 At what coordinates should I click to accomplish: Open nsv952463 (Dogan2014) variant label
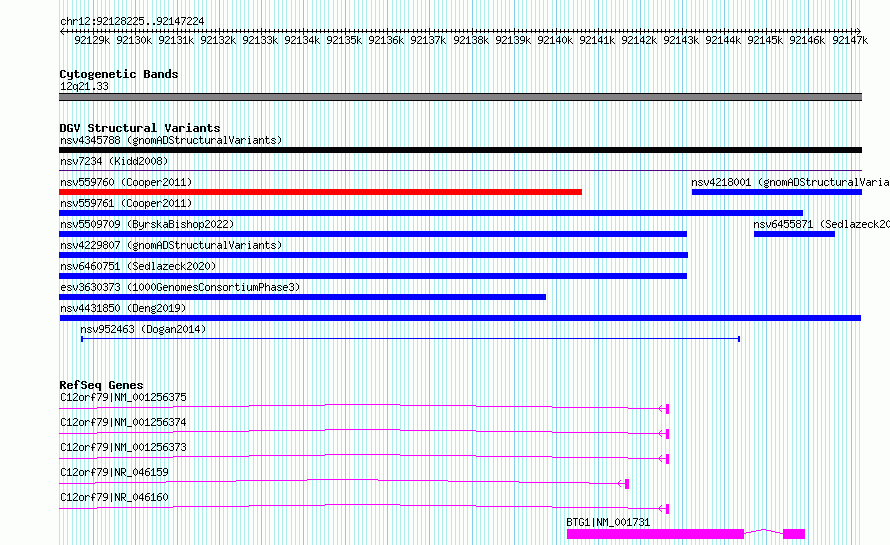pyautogui.click(x=143, y=329)
